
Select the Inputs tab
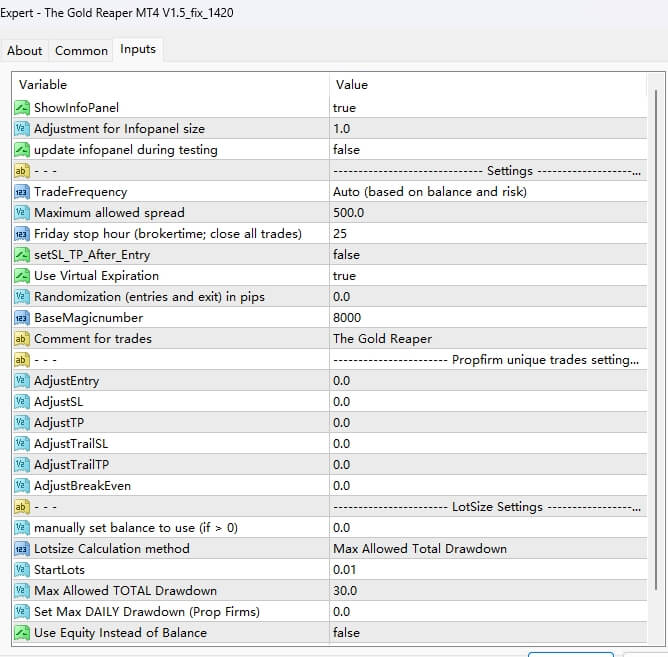pos(138,49)
